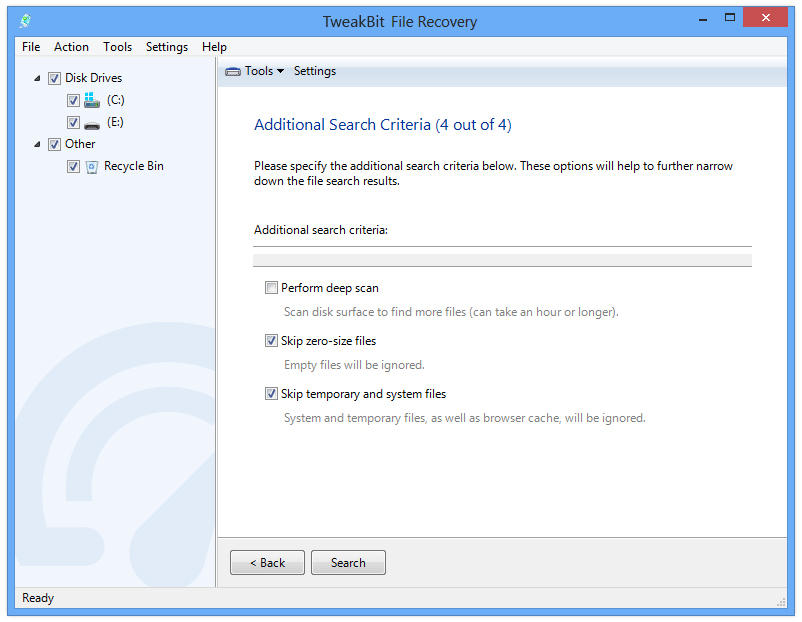Select the (E:) drive label
This screenshot has height=622, width=802.
pos(115,122)
